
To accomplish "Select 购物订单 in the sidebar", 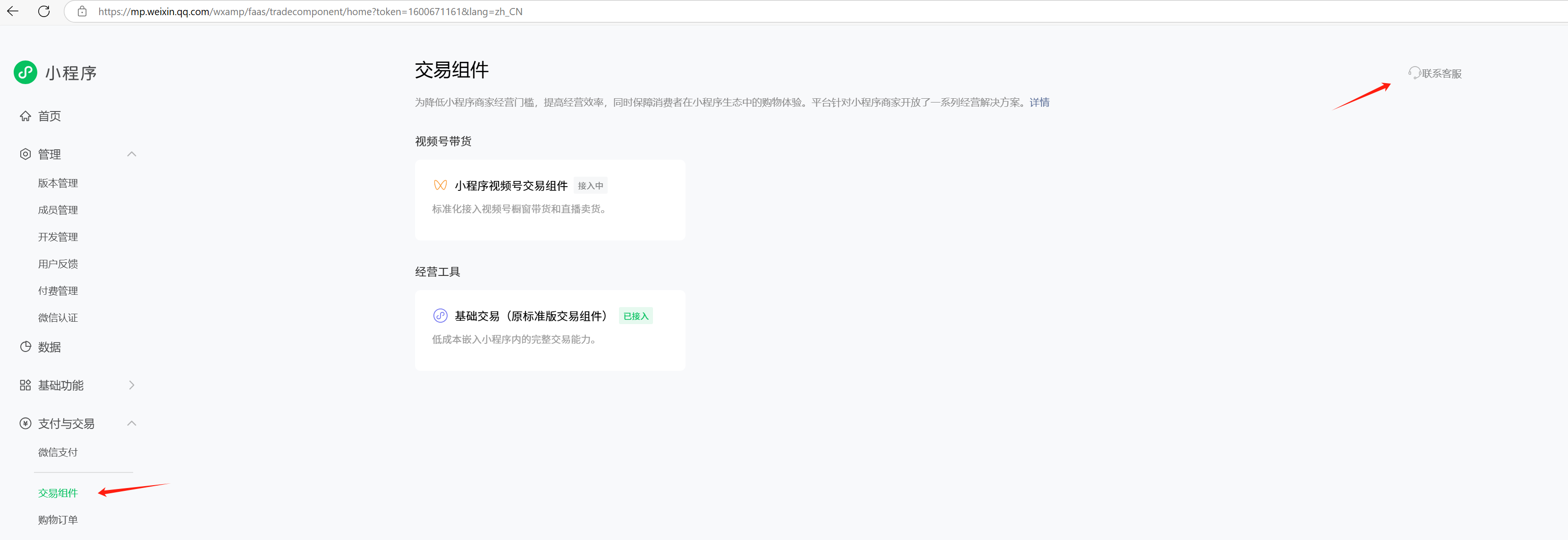I will coord(58,520).
